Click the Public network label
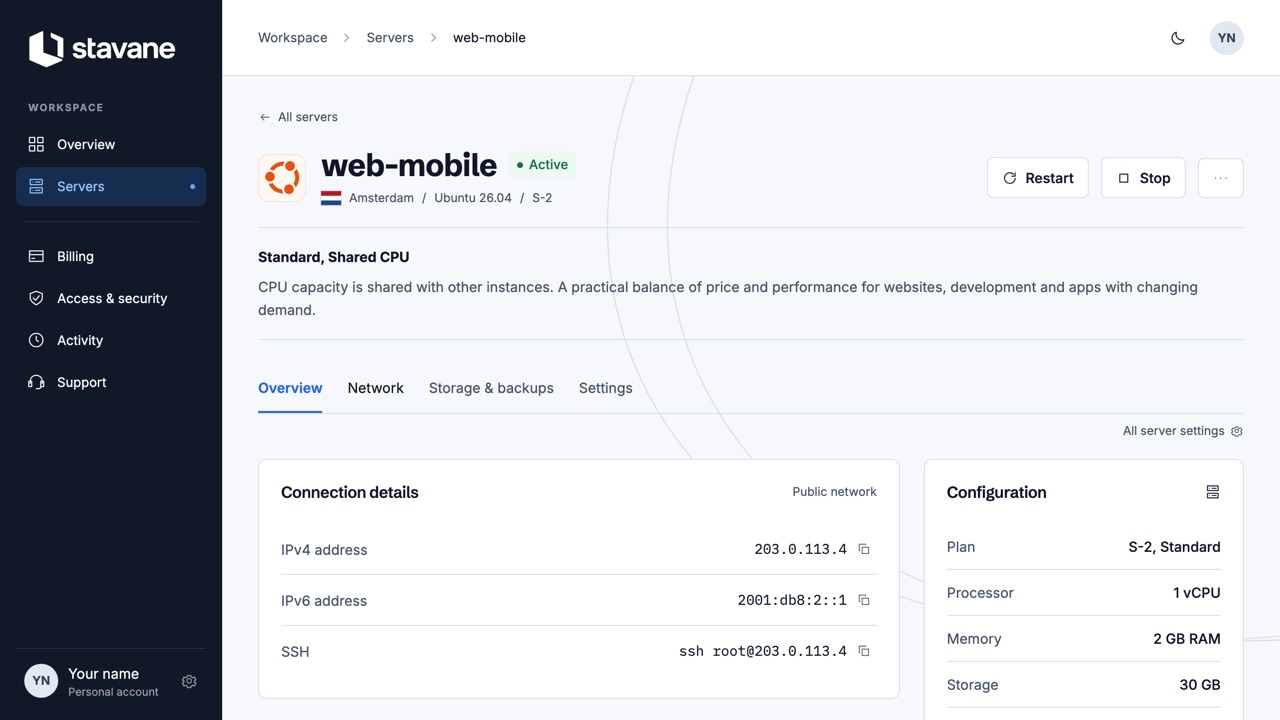The width and height of the screenshot is (1280, 720). pos(834,492)
